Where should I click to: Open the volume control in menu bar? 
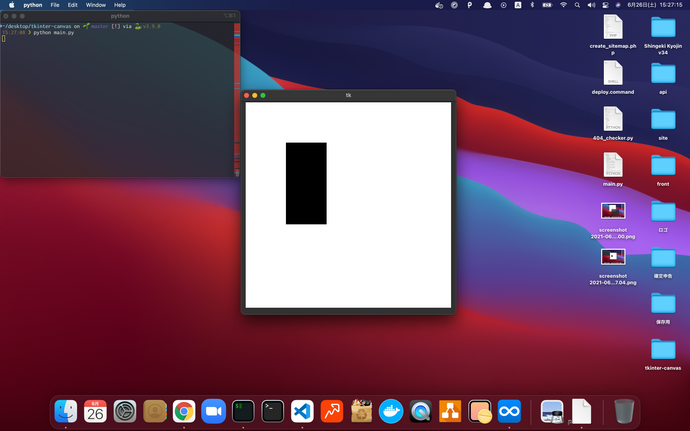point(591,5)
